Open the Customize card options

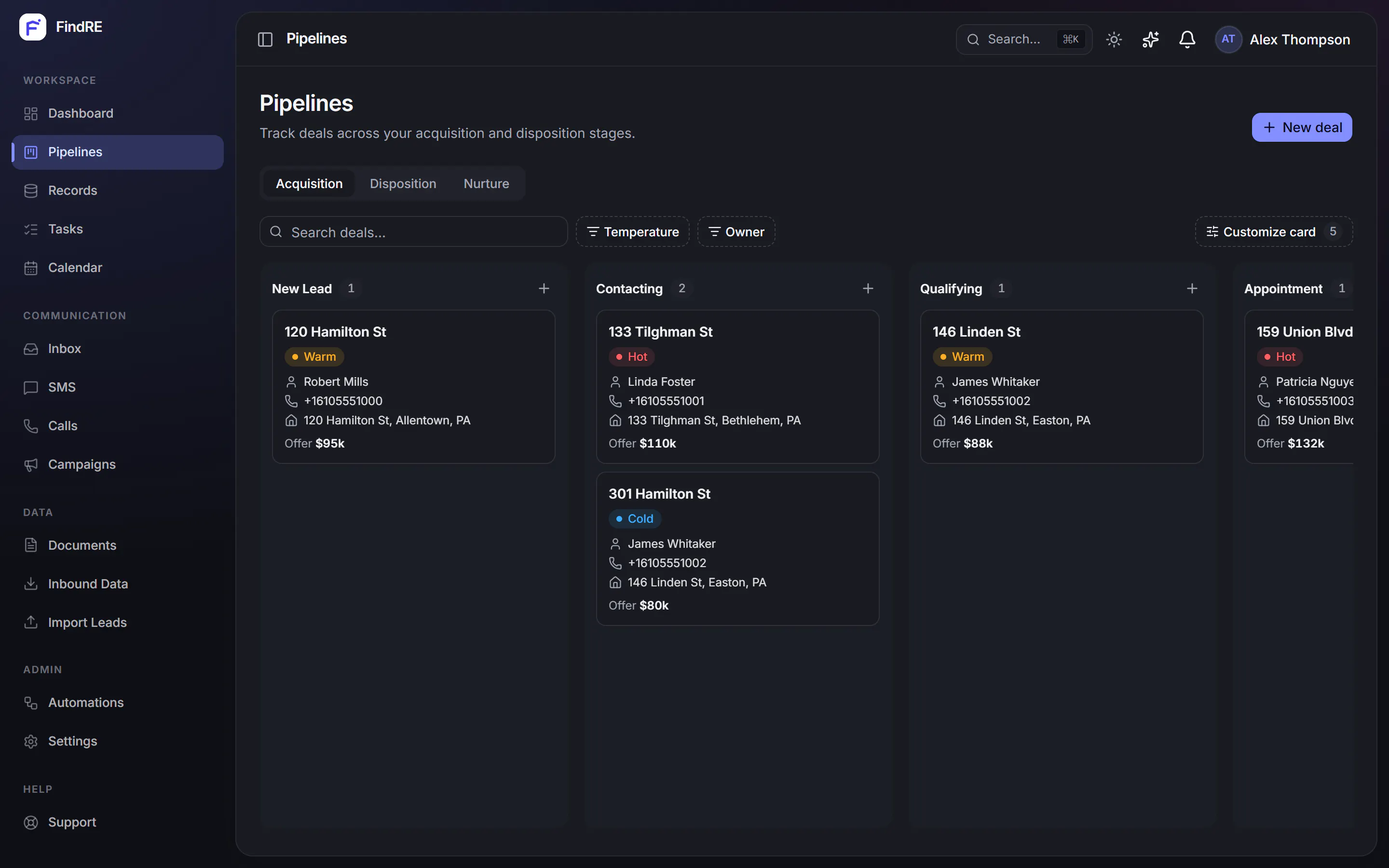point(1274,231)
